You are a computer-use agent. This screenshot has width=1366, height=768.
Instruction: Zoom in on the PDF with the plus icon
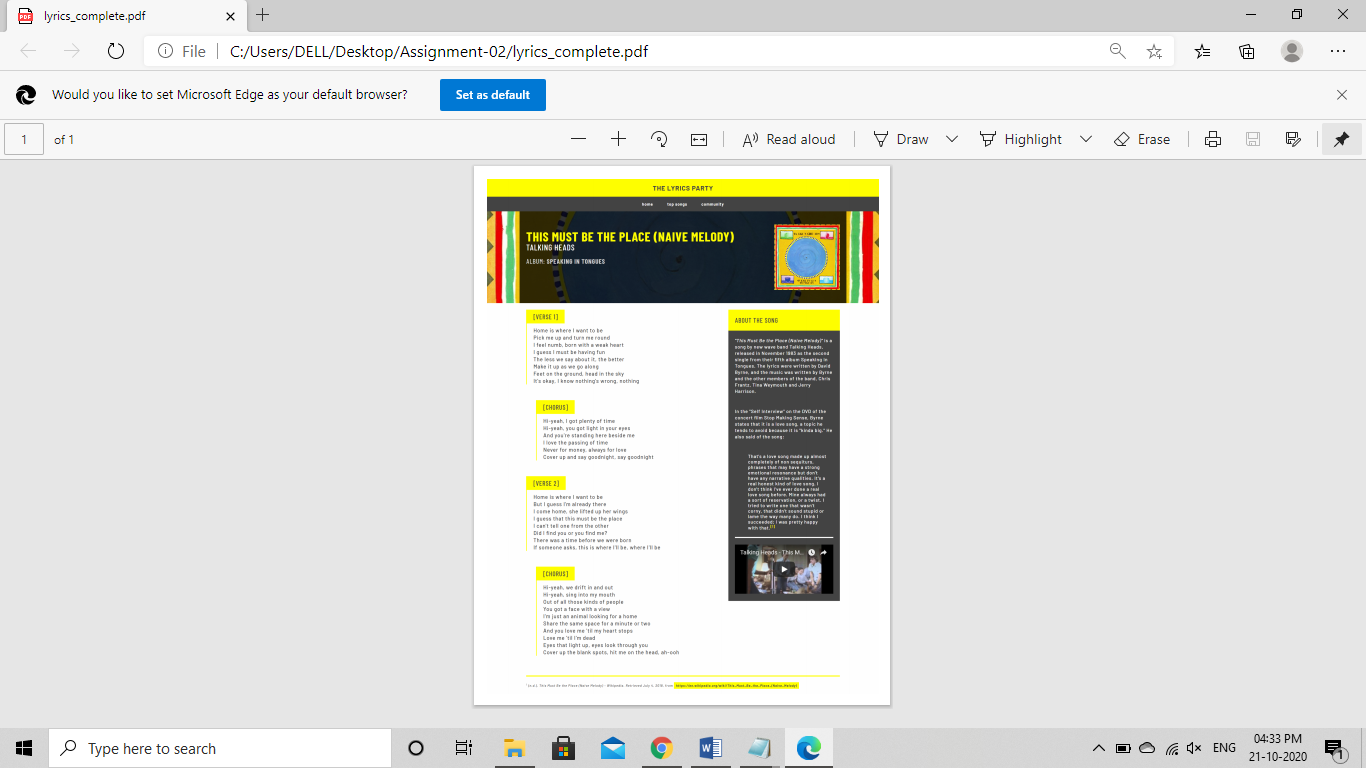pos(618,139)
